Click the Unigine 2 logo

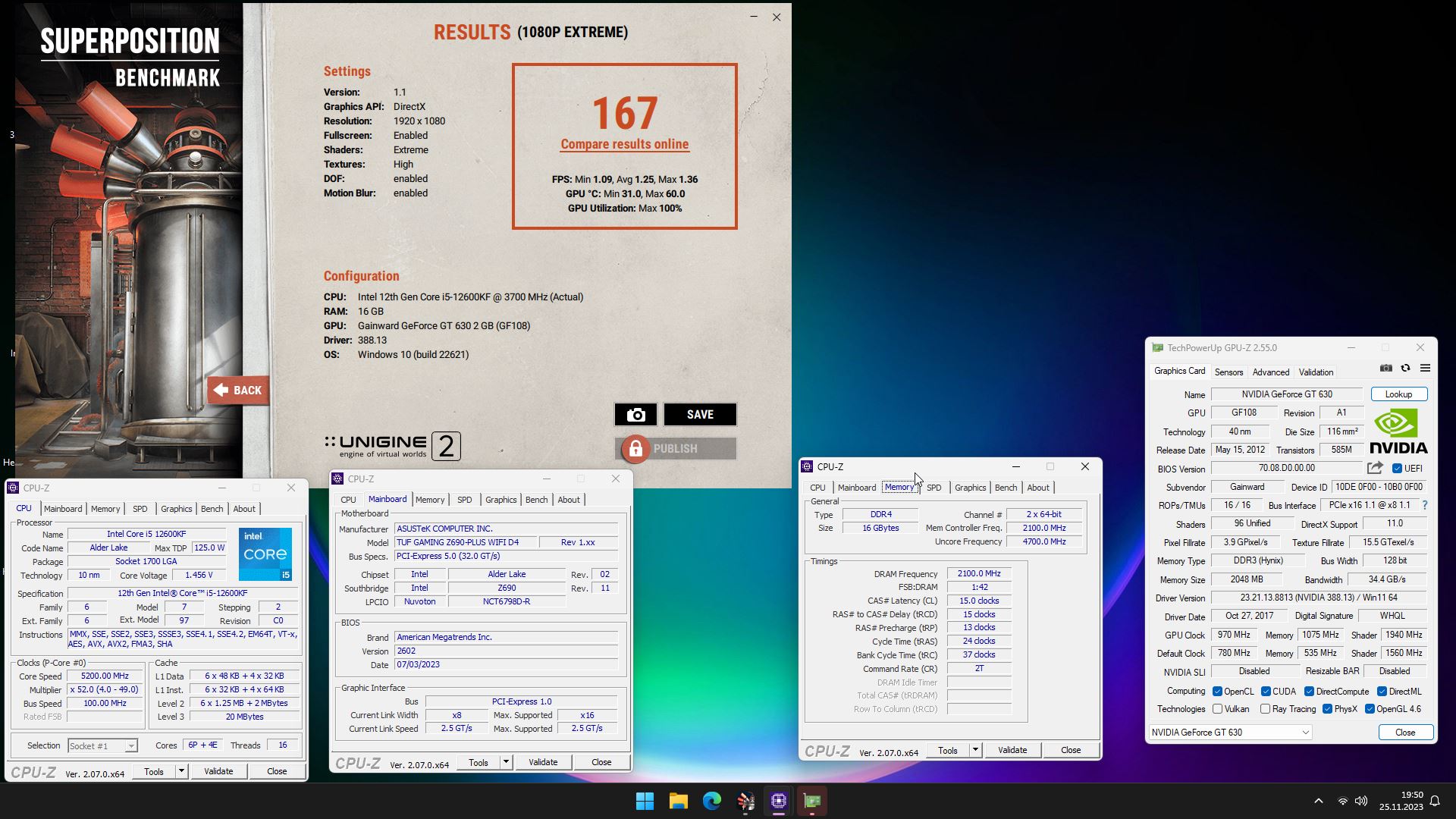[x=392, y=446]
